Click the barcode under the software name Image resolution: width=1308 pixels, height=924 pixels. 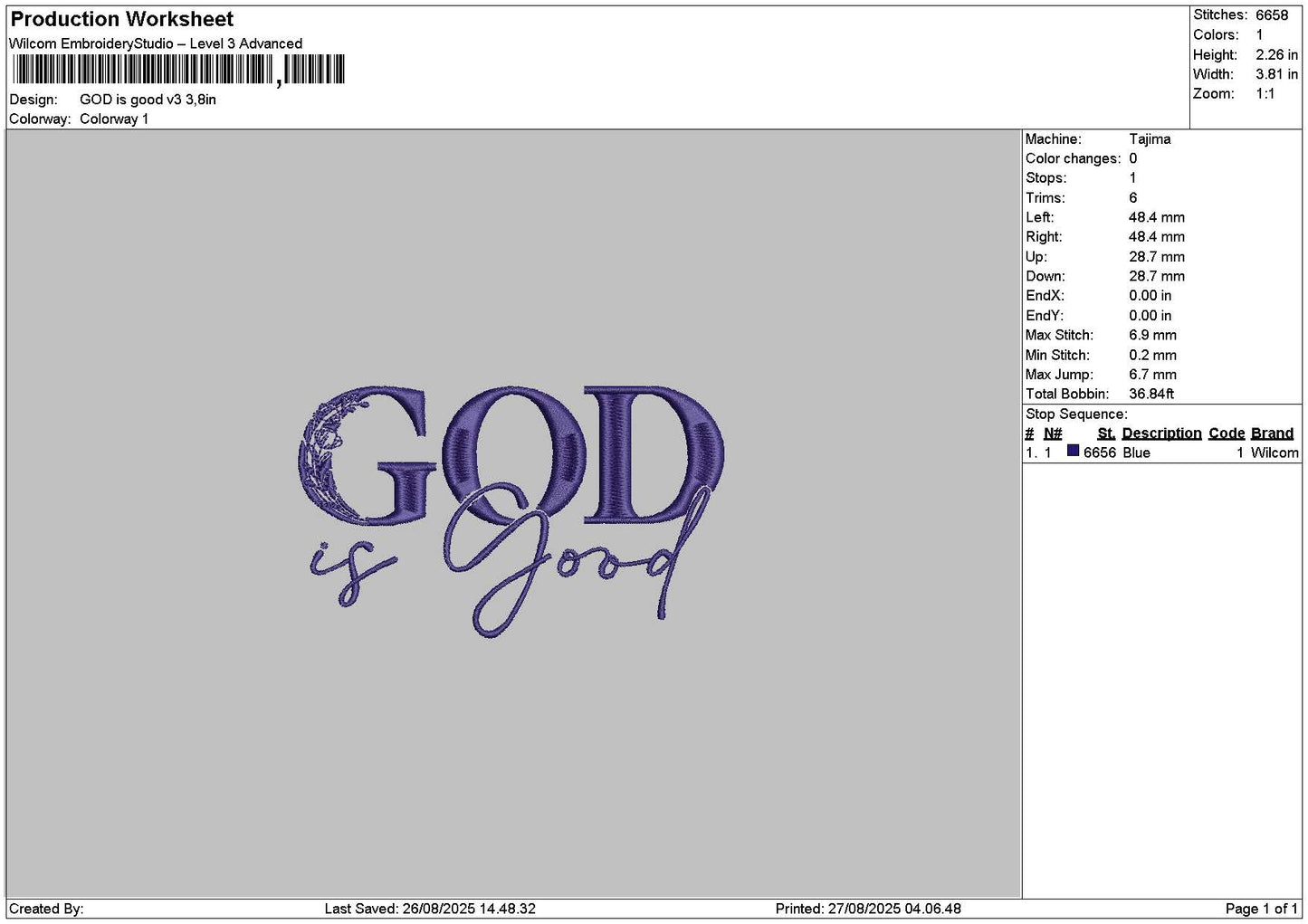(x=179, y=70)
